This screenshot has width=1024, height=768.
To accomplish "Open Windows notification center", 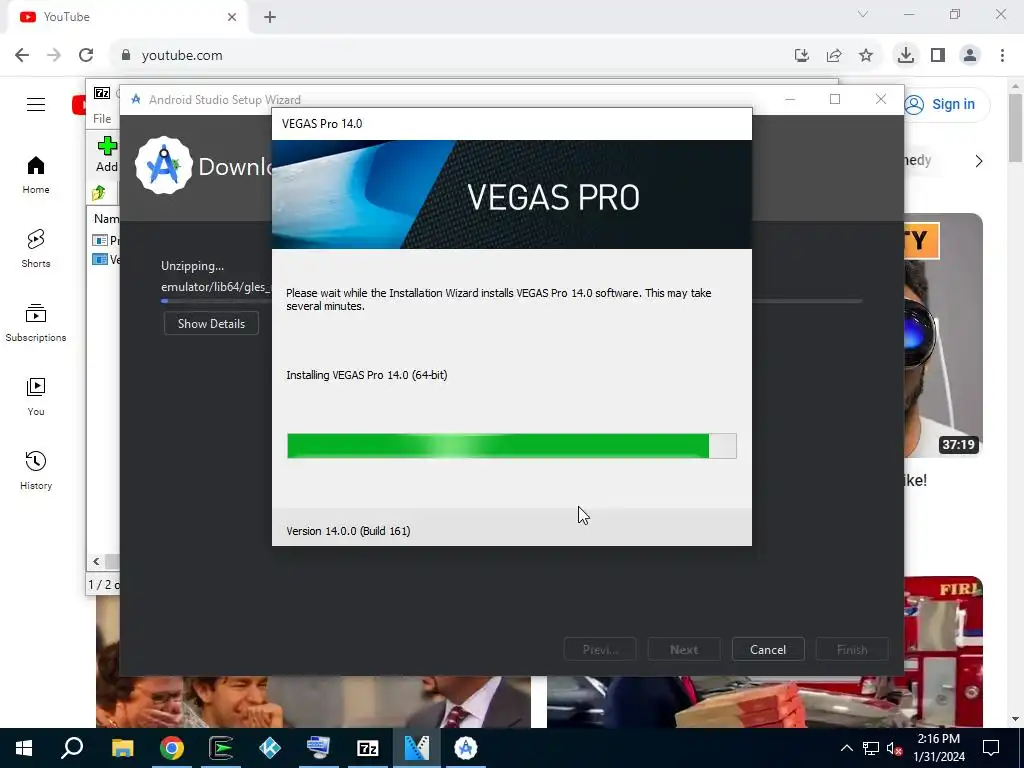I will (991, 748).
